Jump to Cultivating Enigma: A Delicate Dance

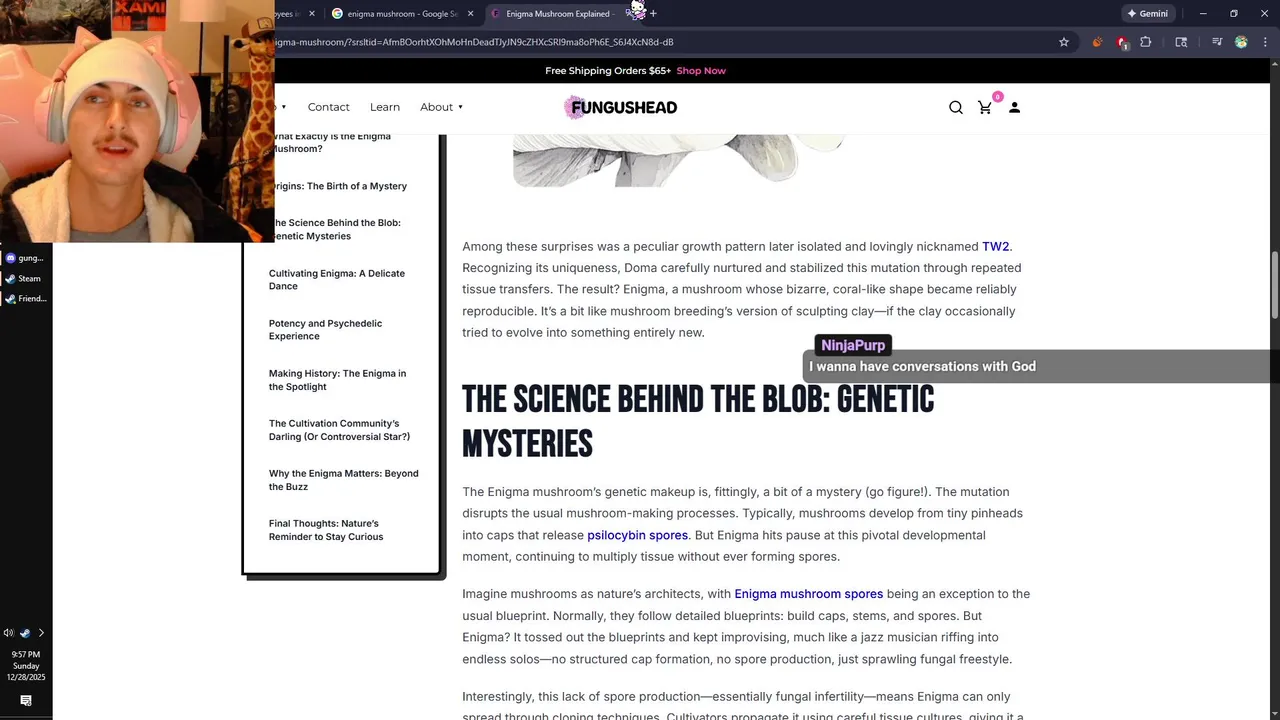tap(337, 279)
